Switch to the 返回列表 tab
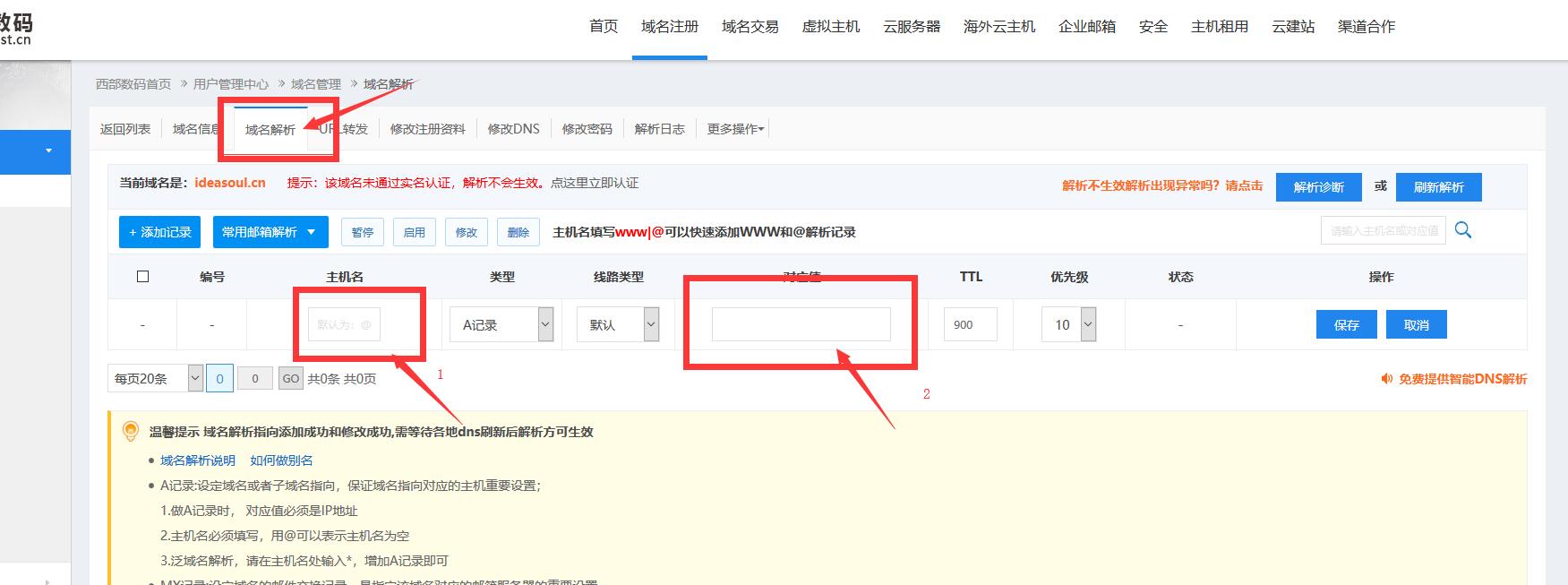The height and width of the screenshot is (585, 1568). coord(125,129)
